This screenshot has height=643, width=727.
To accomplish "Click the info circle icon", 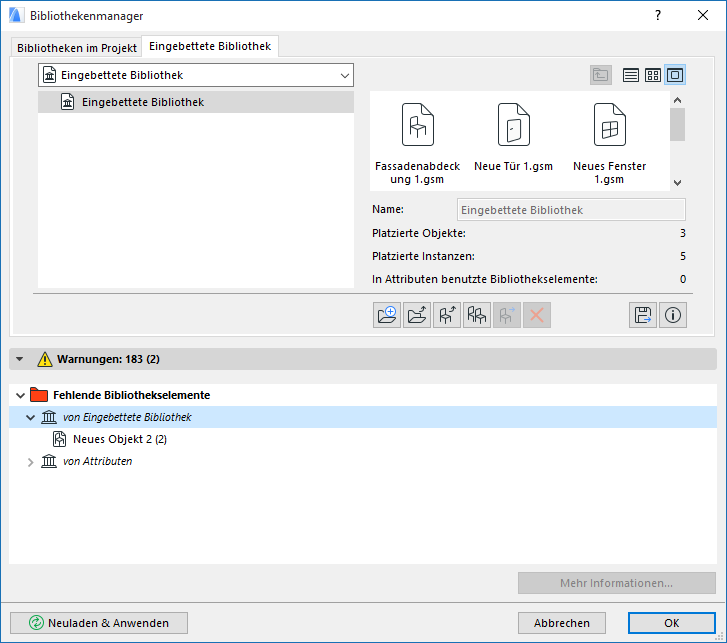I will [673, 315].
